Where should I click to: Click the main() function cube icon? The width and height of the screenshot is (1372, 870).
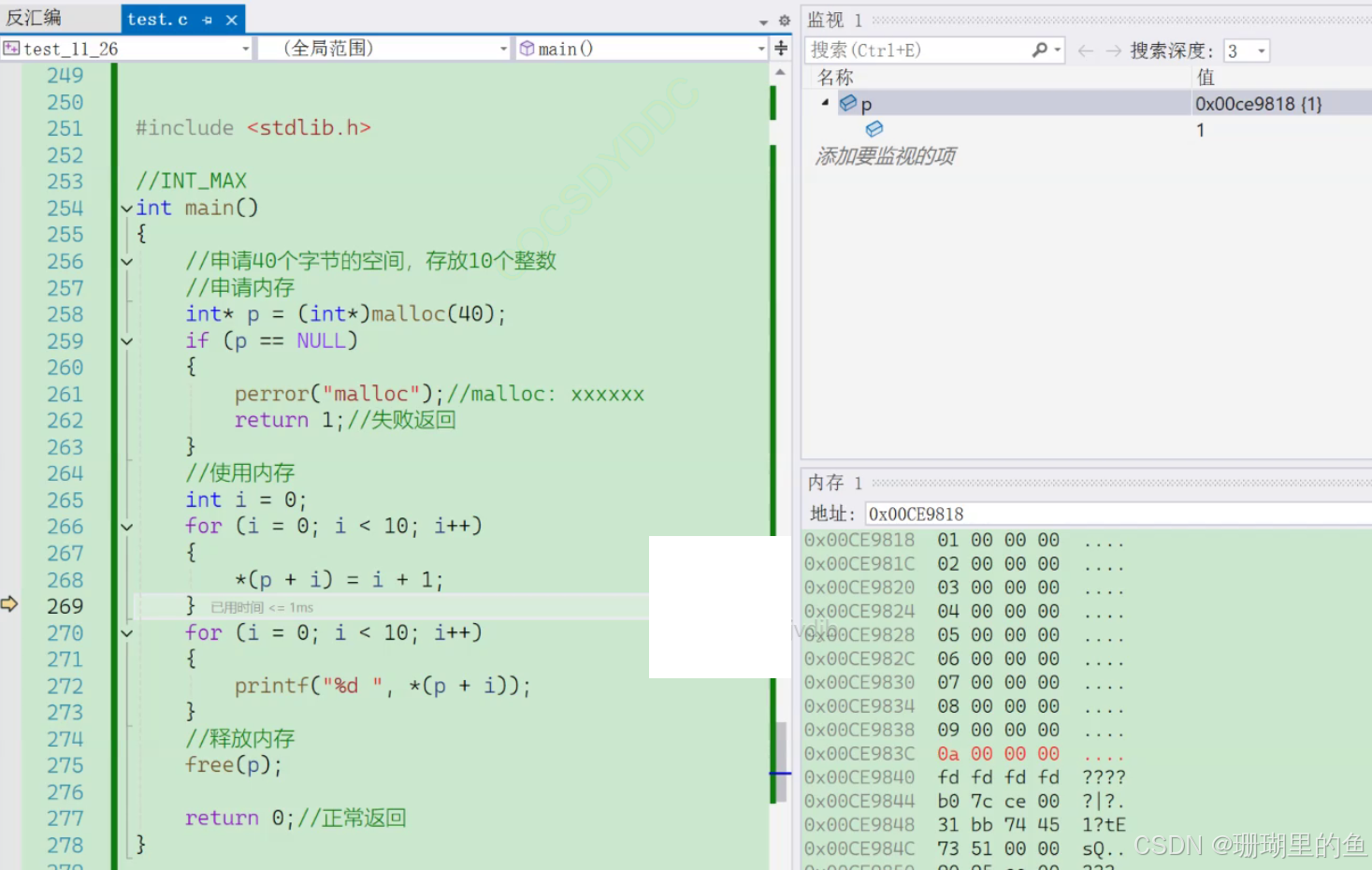pyautogui.click(x=527, y=49)
